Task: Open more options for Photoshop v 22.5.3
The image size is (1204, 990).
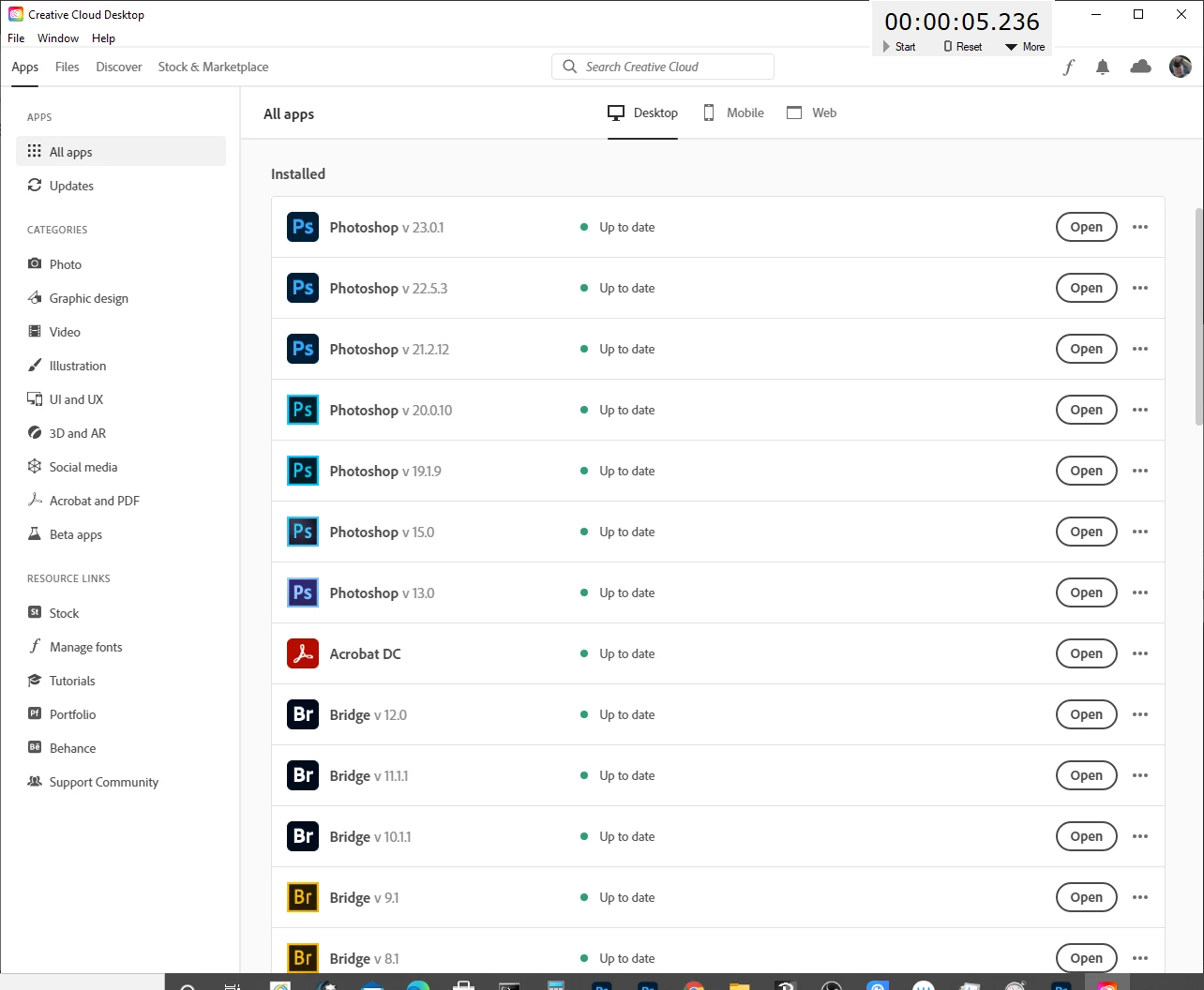Action: tap(1140, 288)
